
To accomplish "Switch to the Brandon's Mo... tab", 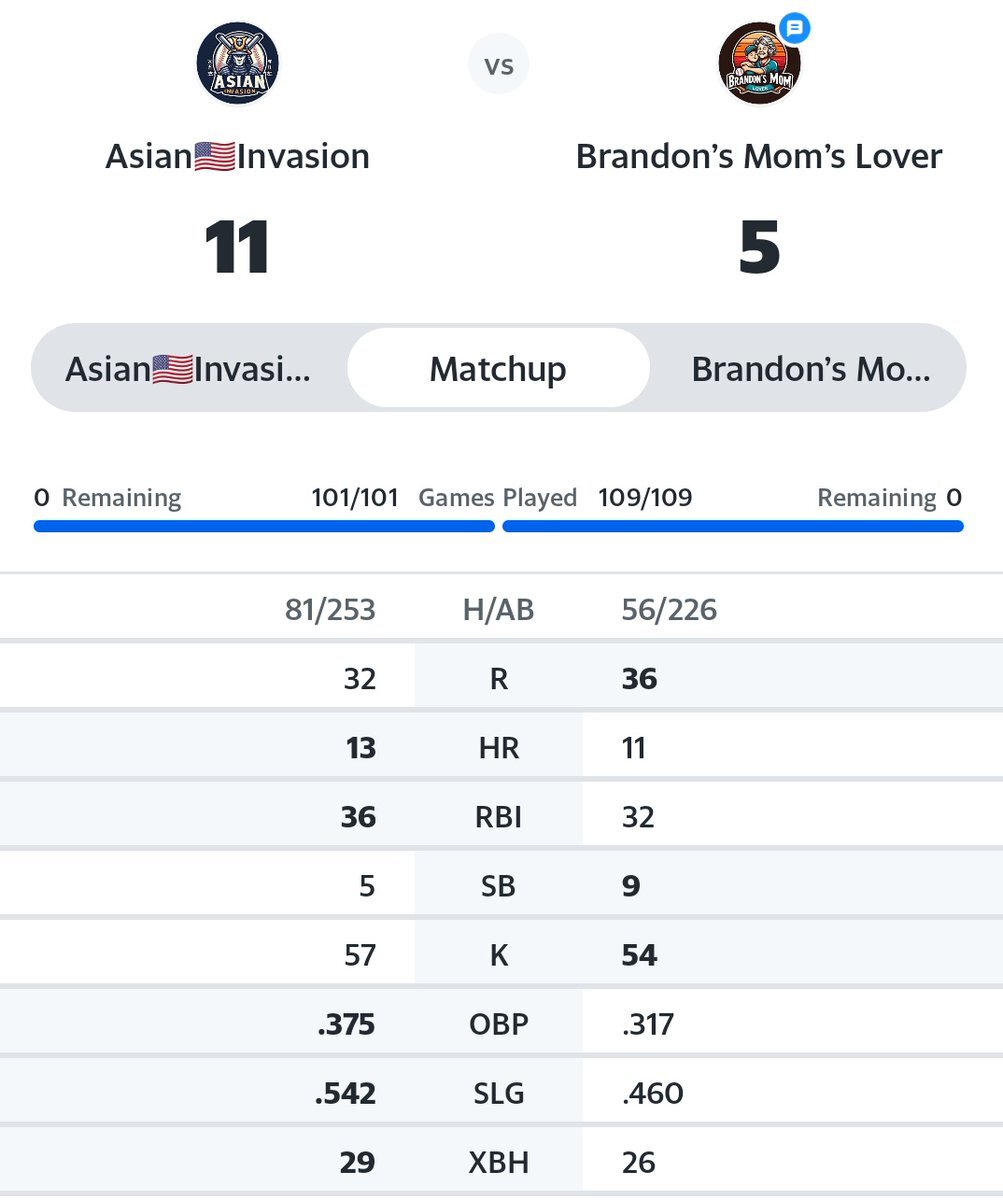I will pos(811,369).
